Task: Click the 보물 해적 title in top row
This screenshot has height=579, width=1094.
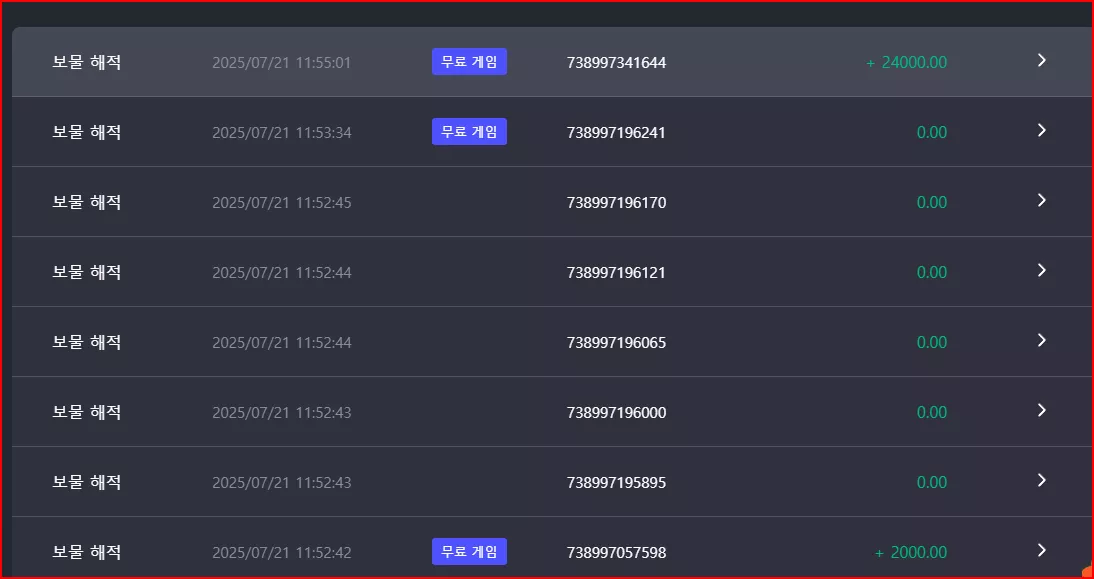Action: coord(87,62)
